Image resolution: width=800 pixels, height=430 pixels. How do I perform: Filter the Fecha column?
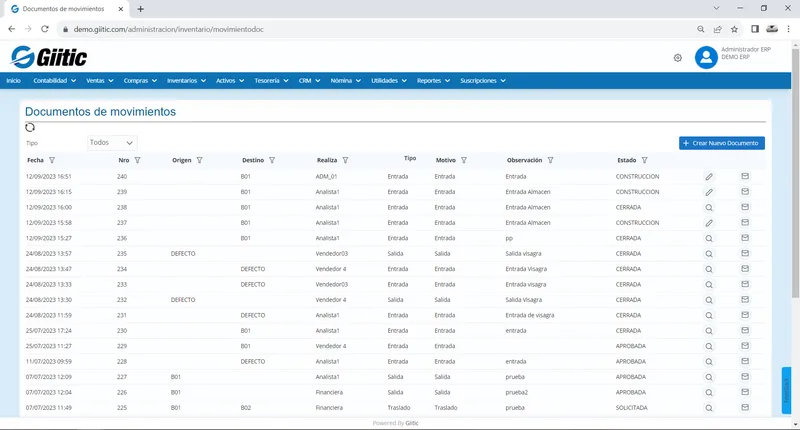52,160
